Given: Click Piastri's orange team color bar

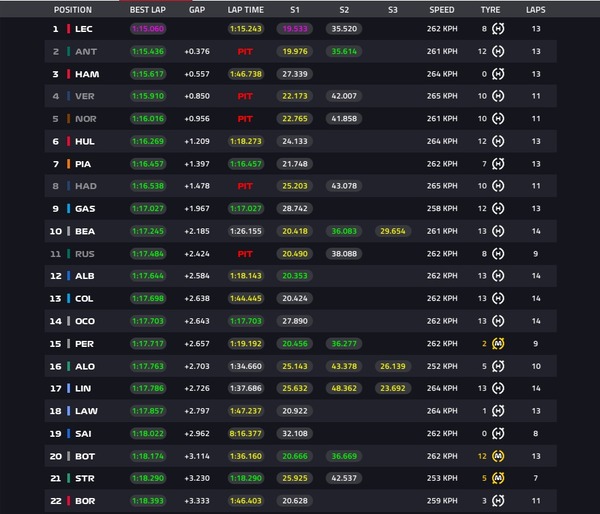Looking at the screenshot, I should (x=68, y=164).
